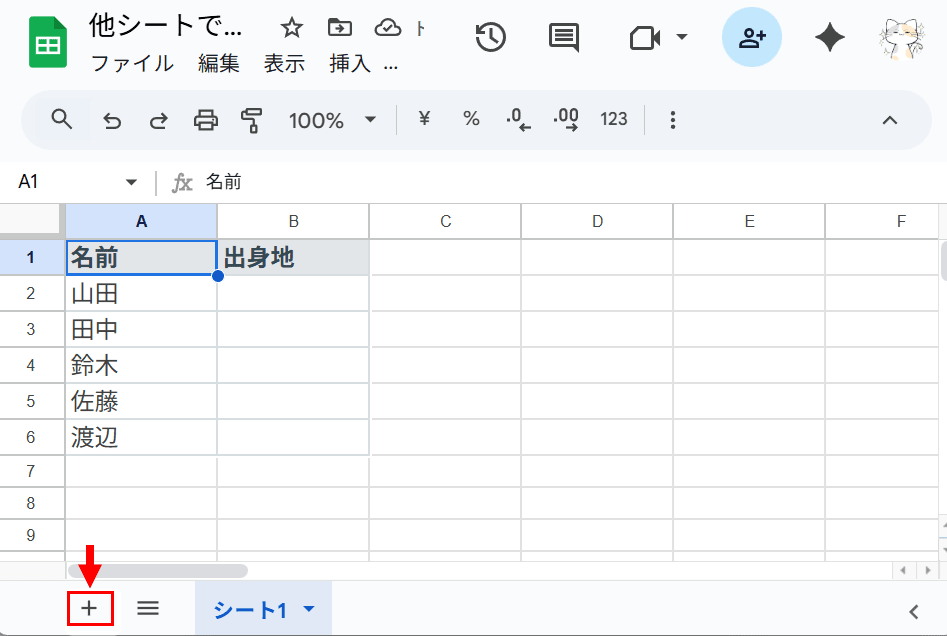Screen dimensions: 947x636
Task: Collapse the toolbar with the up chevron
Action: point(889,121)
